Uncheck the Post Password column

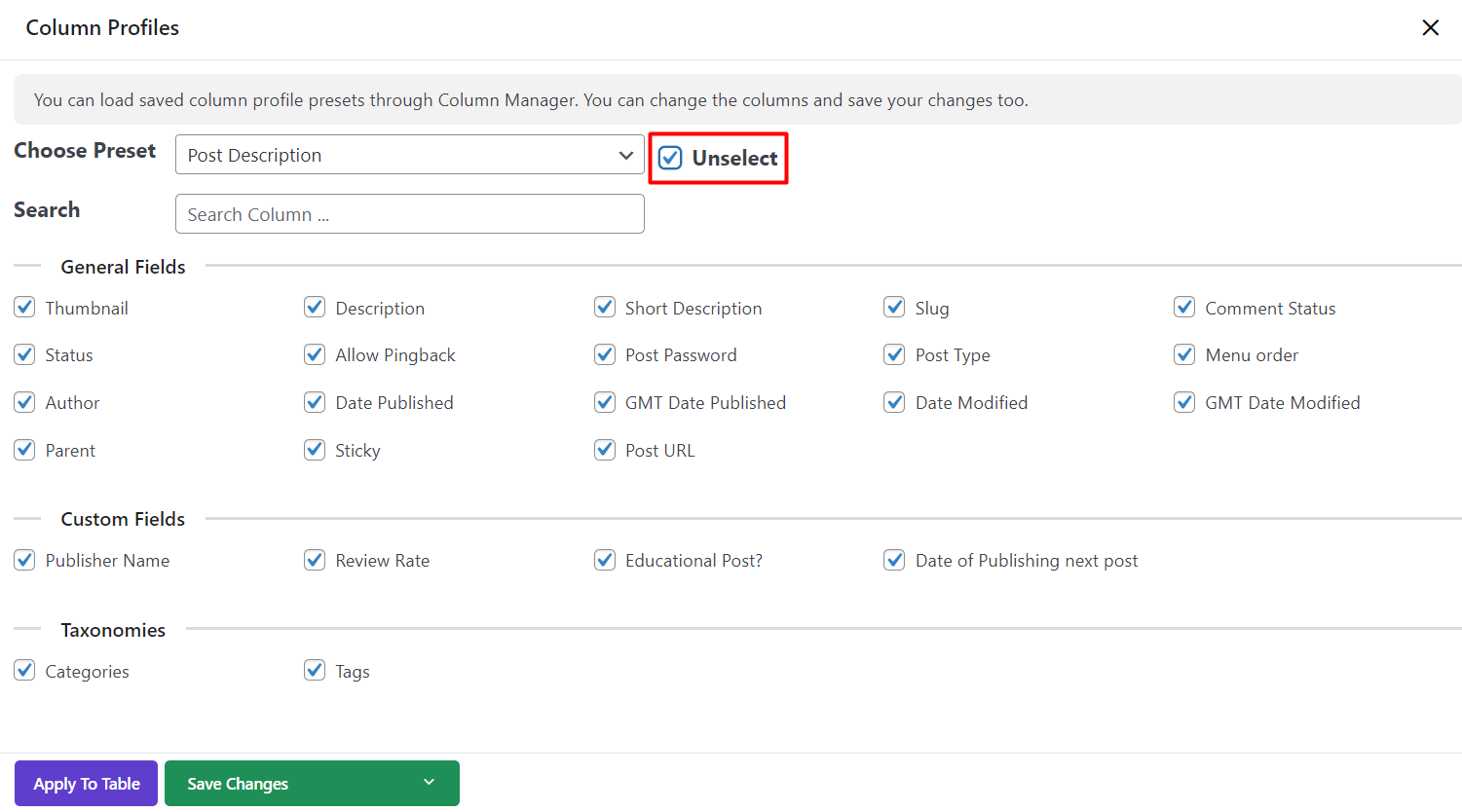coord(605,354)
